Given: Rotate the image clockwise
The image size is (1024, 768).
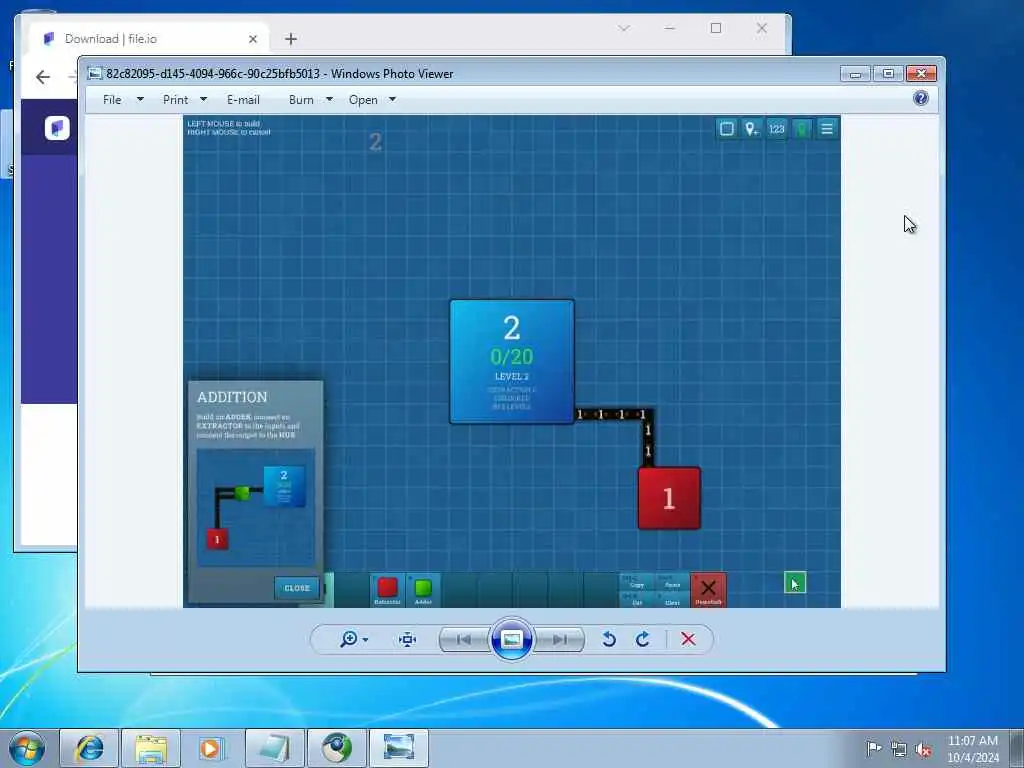Looking at the screenshot, I should (x=643, y=639).
